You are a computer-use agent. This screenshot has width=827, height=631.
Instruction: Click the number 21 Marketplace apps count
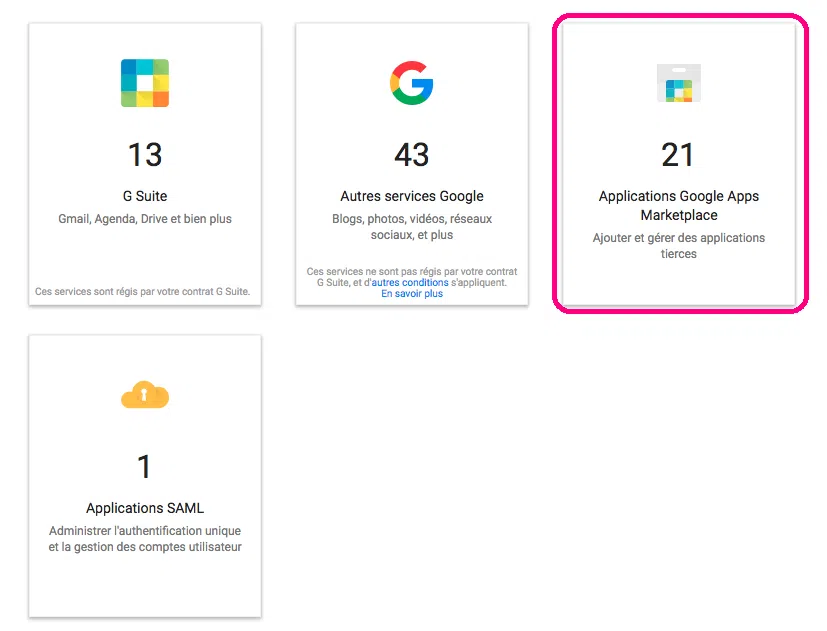point(678,155)
